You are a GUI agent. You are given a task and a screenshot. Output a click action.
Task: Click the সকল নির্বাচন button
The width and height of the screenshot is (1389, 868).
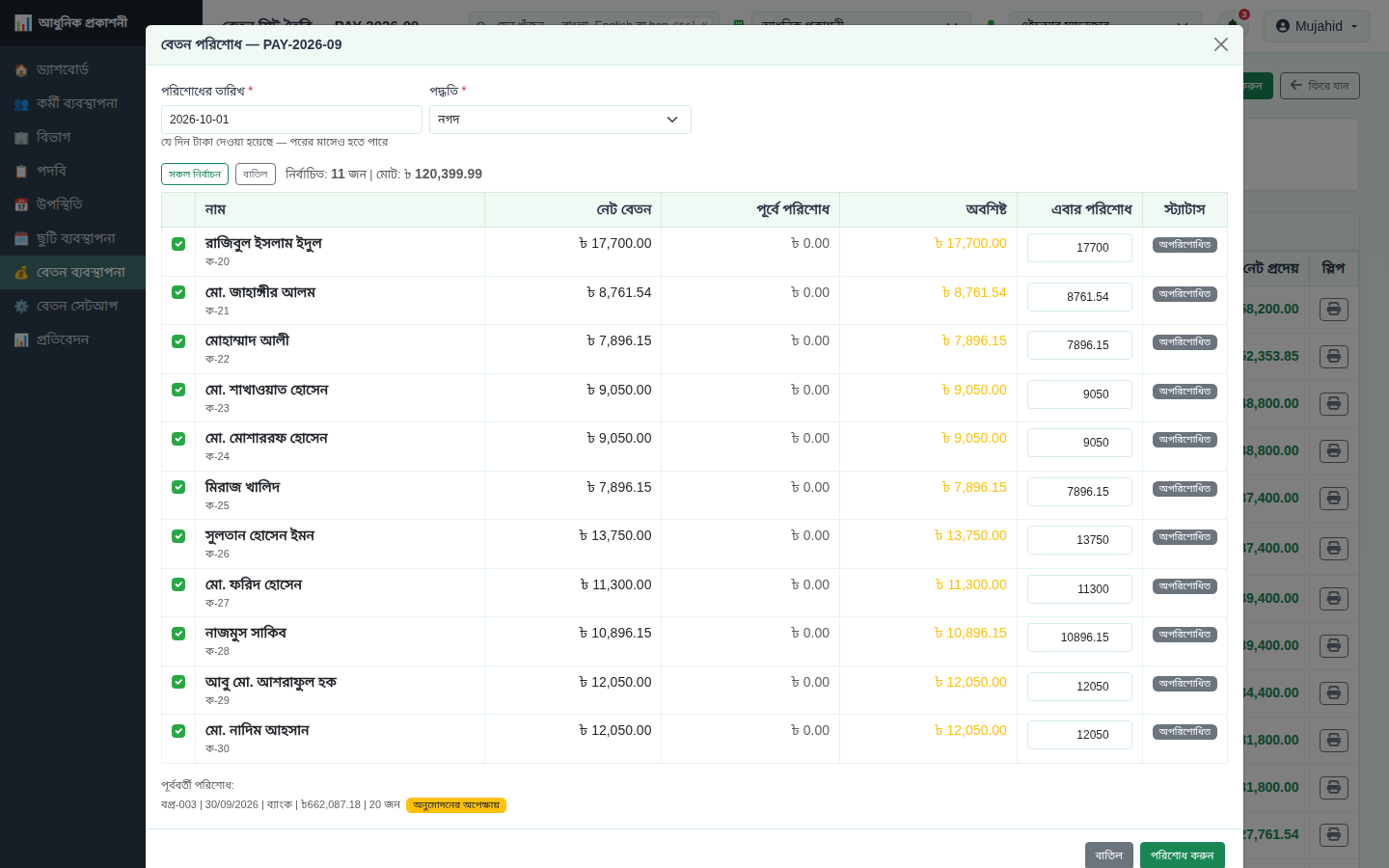click(195, 174)
